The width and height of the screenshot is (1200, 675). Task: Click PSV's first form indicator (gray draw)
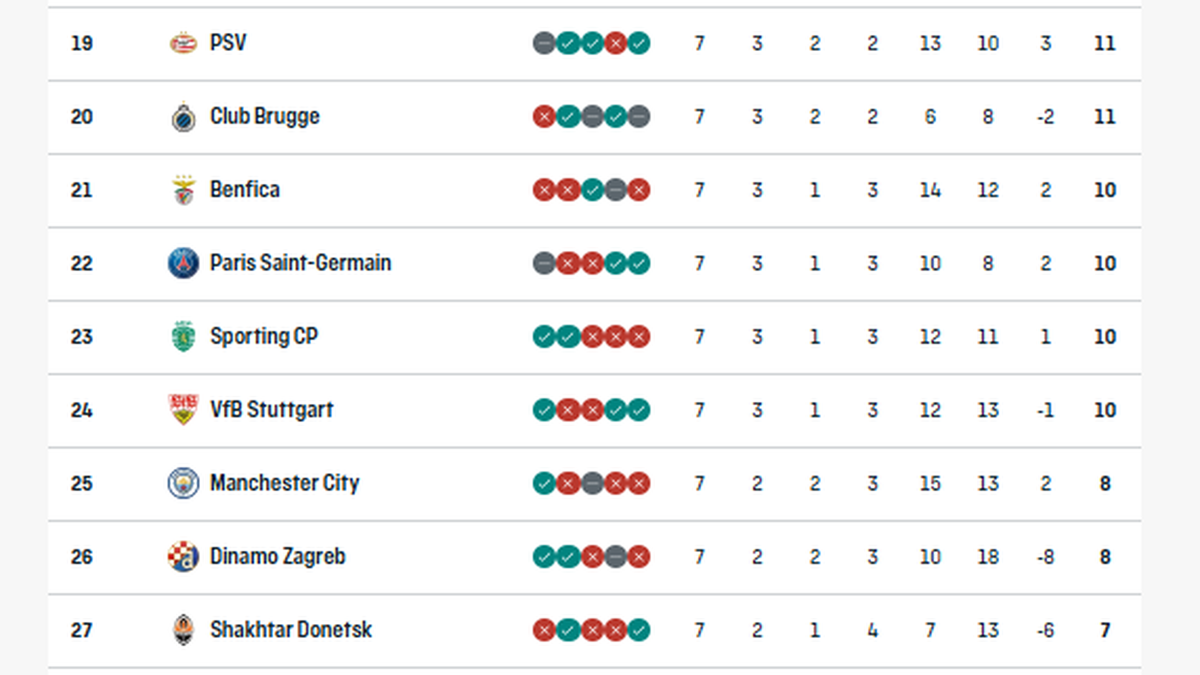[x=544, y=44]
